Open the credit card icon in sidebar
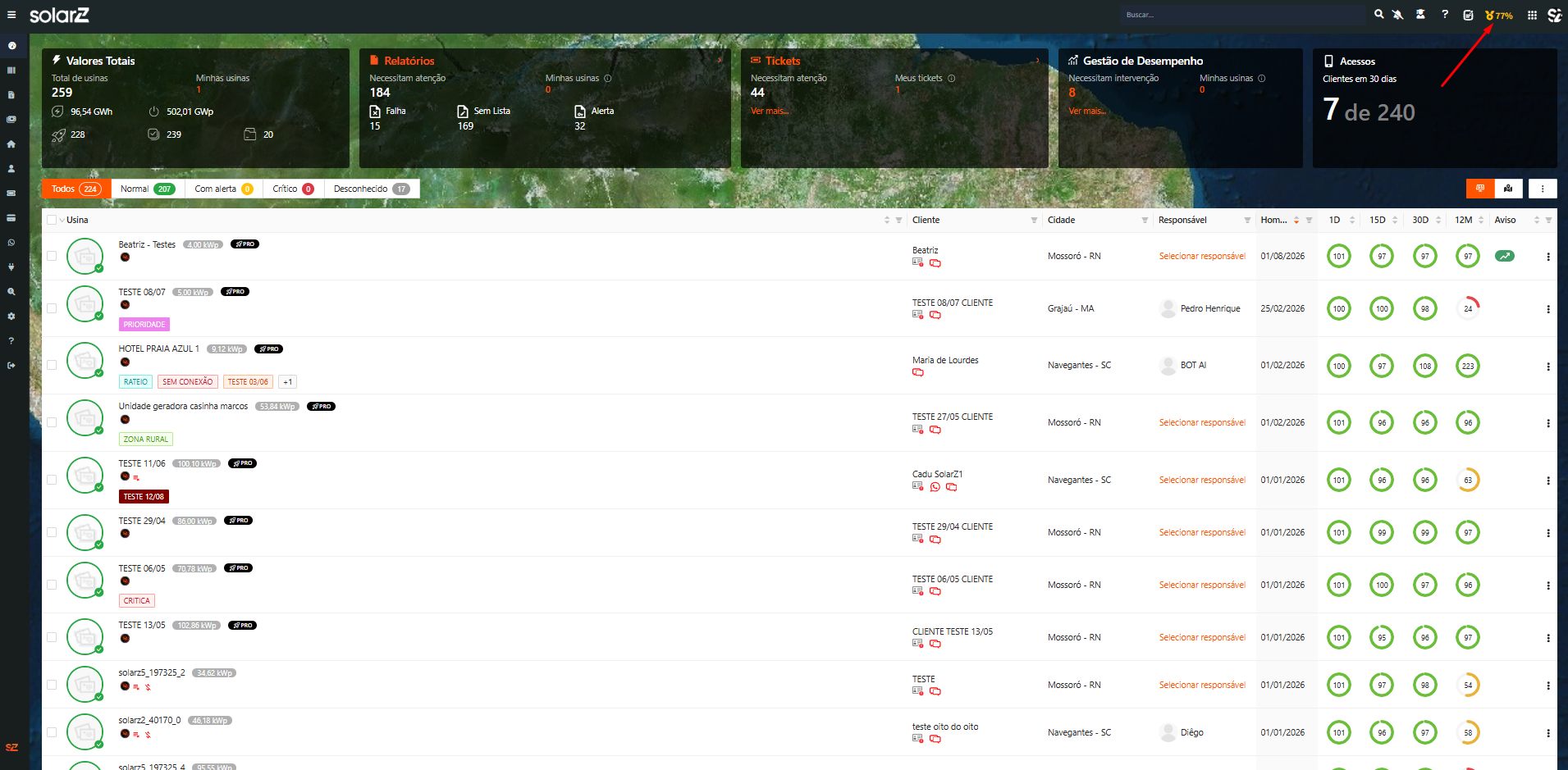 [11, 218]
